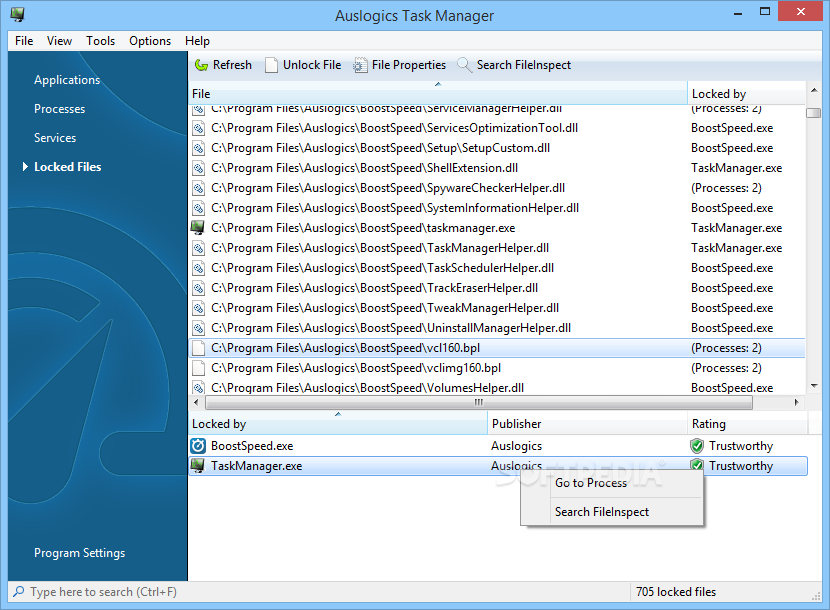The image size is (830, 610).
Task: Select the Locked Files section
Action: tap(68, 167)
